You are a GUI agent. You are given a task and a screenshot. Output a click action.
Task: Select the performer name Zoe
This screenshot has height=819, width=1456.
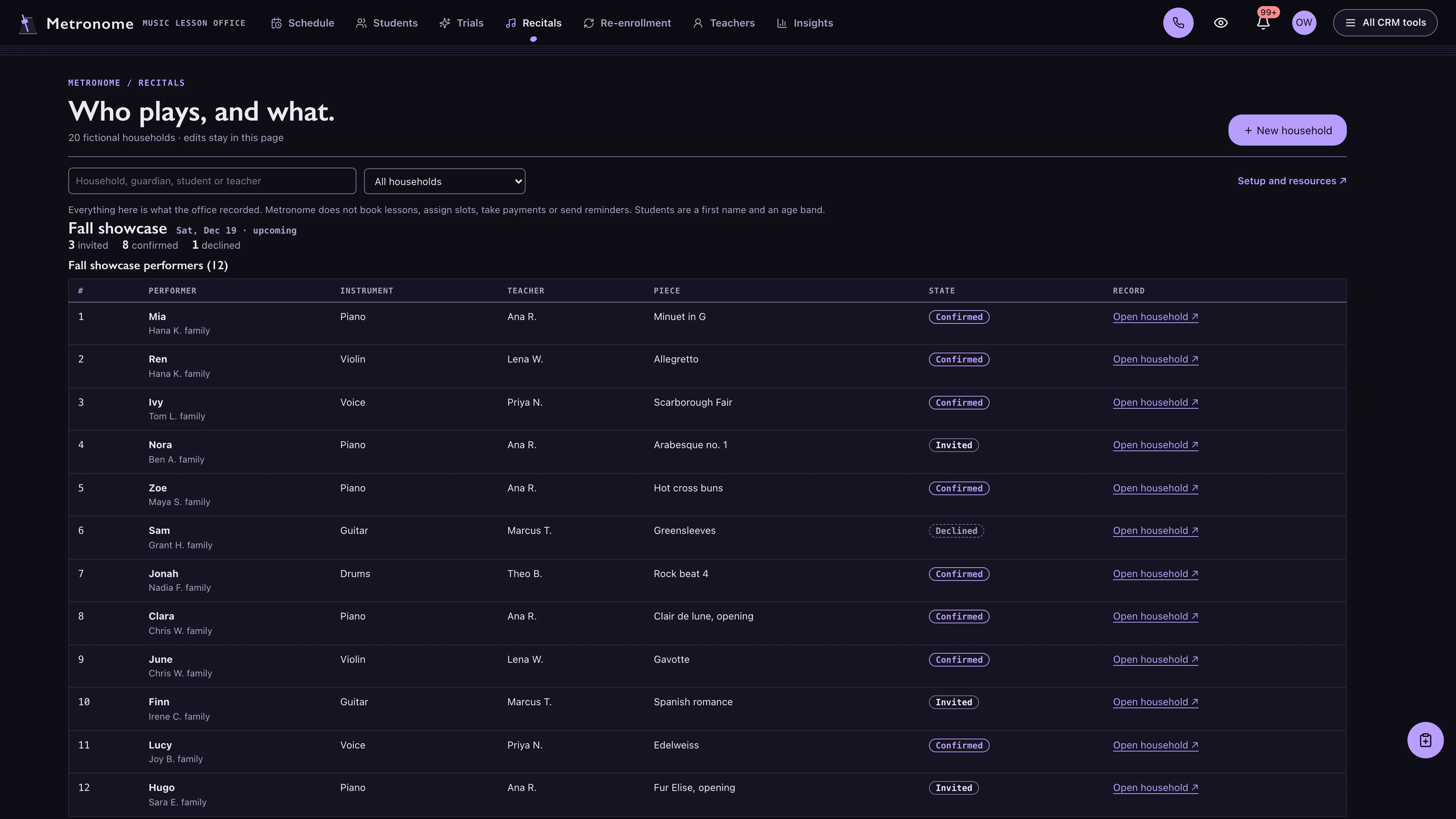pos(157,488)
